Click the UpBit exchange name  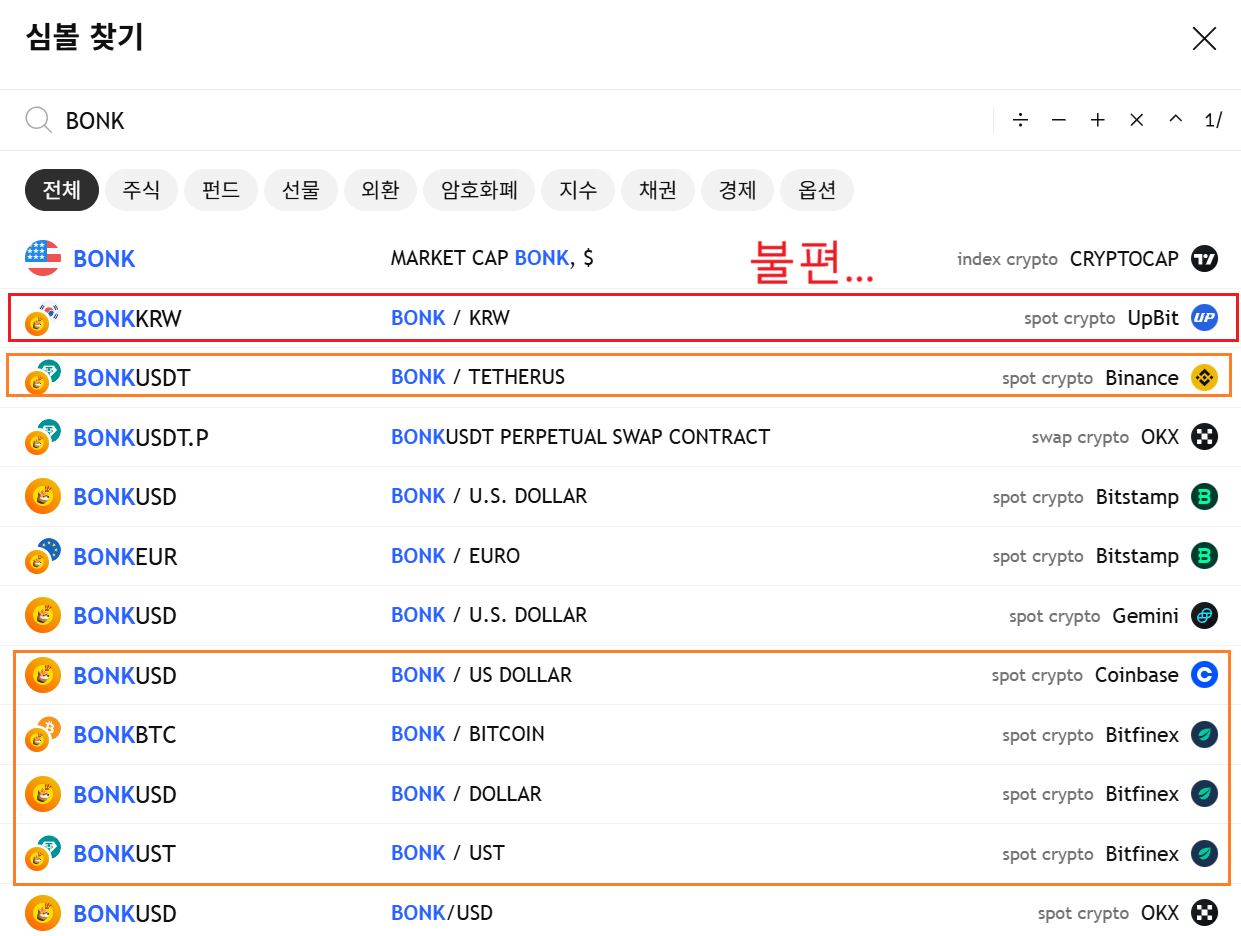[x=1153, y=318]
